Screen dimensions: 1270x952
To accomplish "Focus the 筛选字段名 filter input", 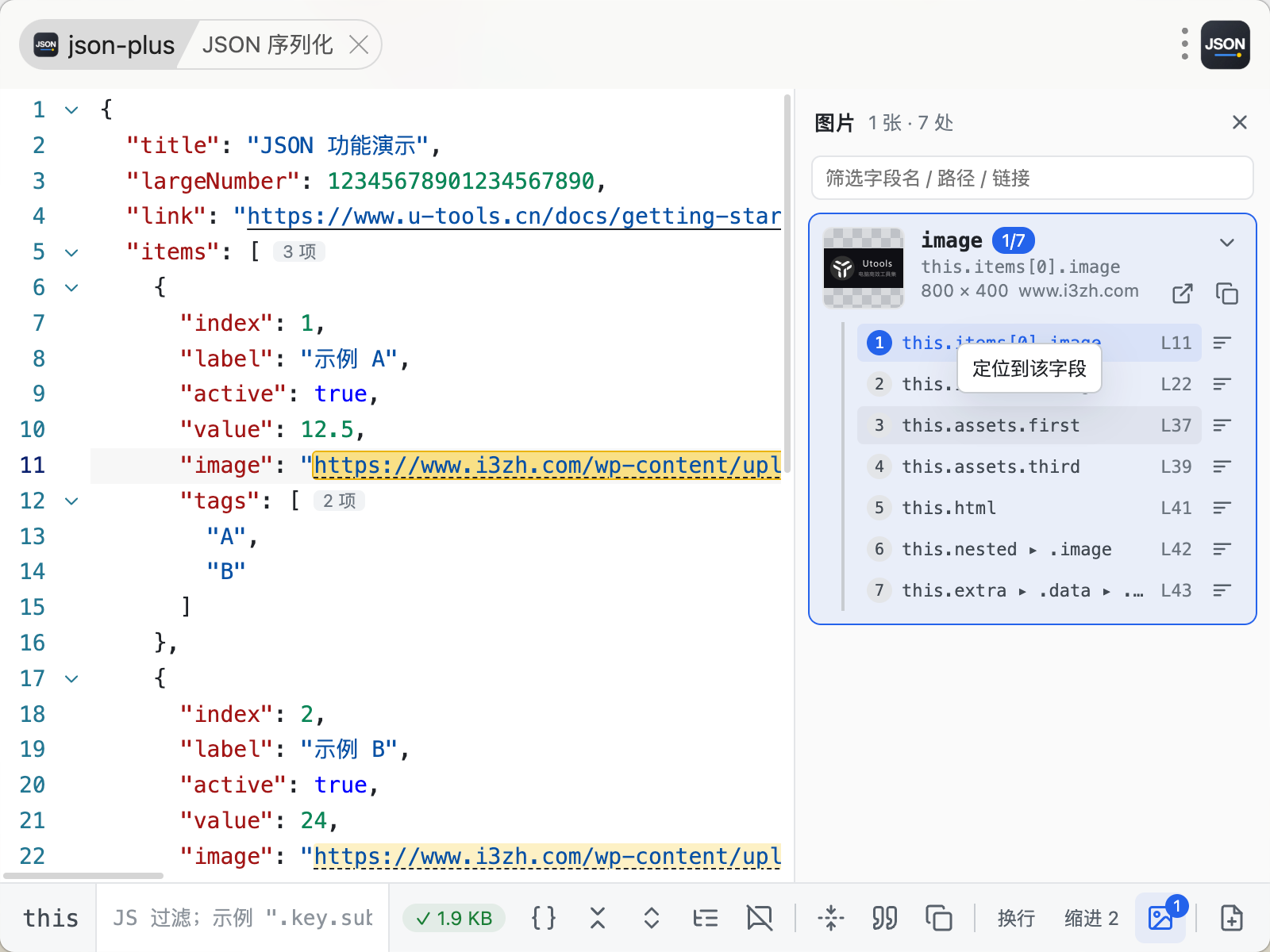I will 1032,178.
